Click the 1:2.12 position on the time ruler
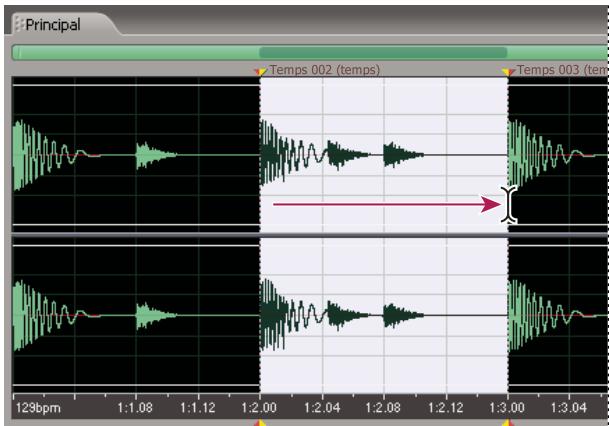The image size is (609, 426). 445,408
